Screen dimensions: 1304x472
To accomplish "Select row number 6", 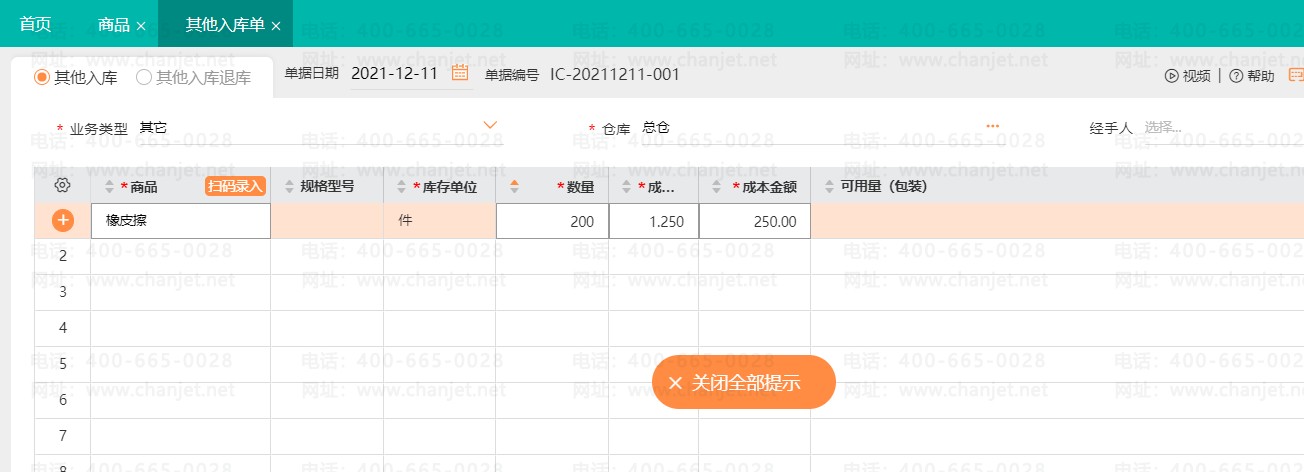I will [x=63, y=400].
